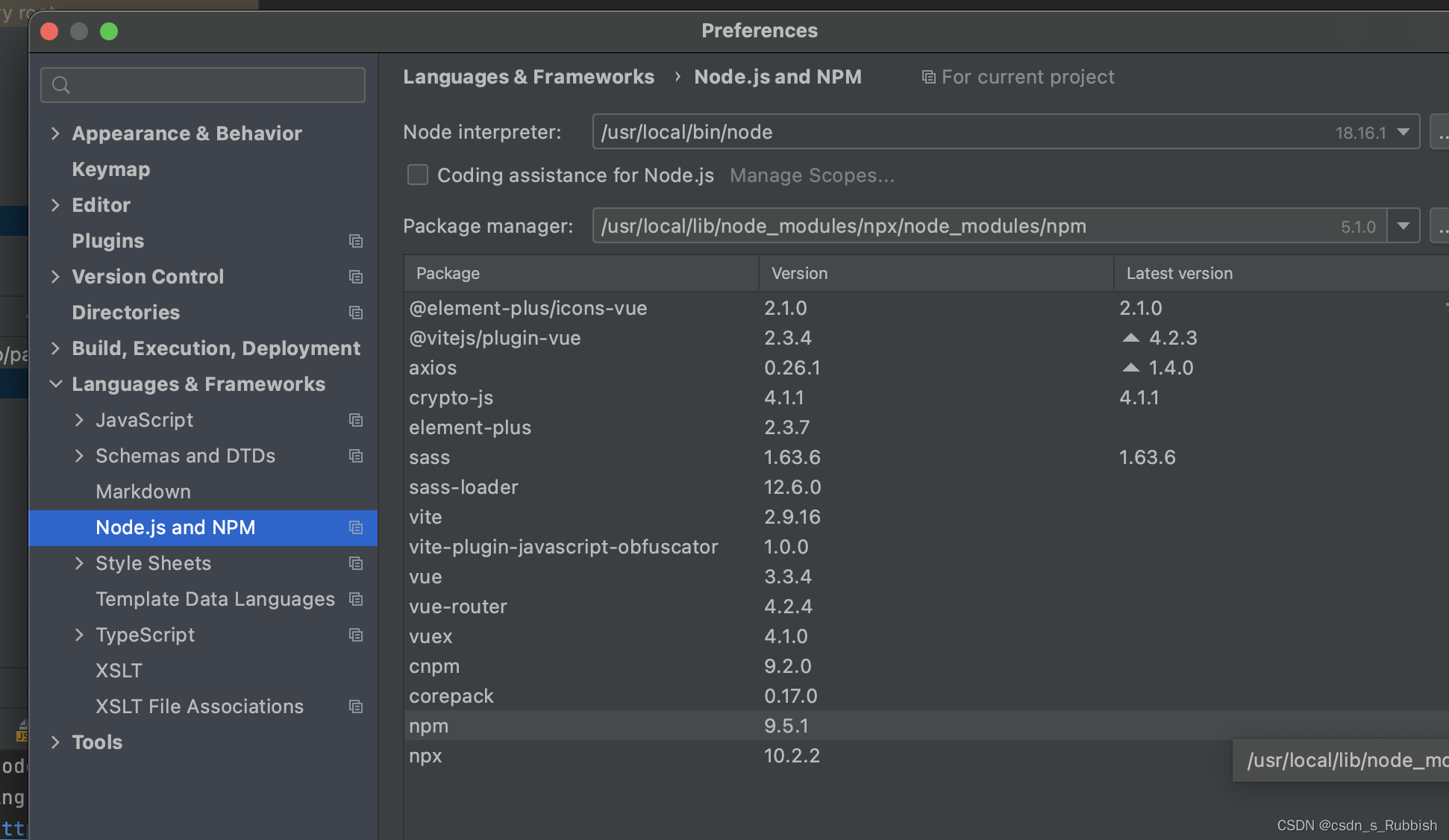Viewport: 1449px width, 840px height.
Task: Click project icon beside XSLT File Associations
Action: 356,706
